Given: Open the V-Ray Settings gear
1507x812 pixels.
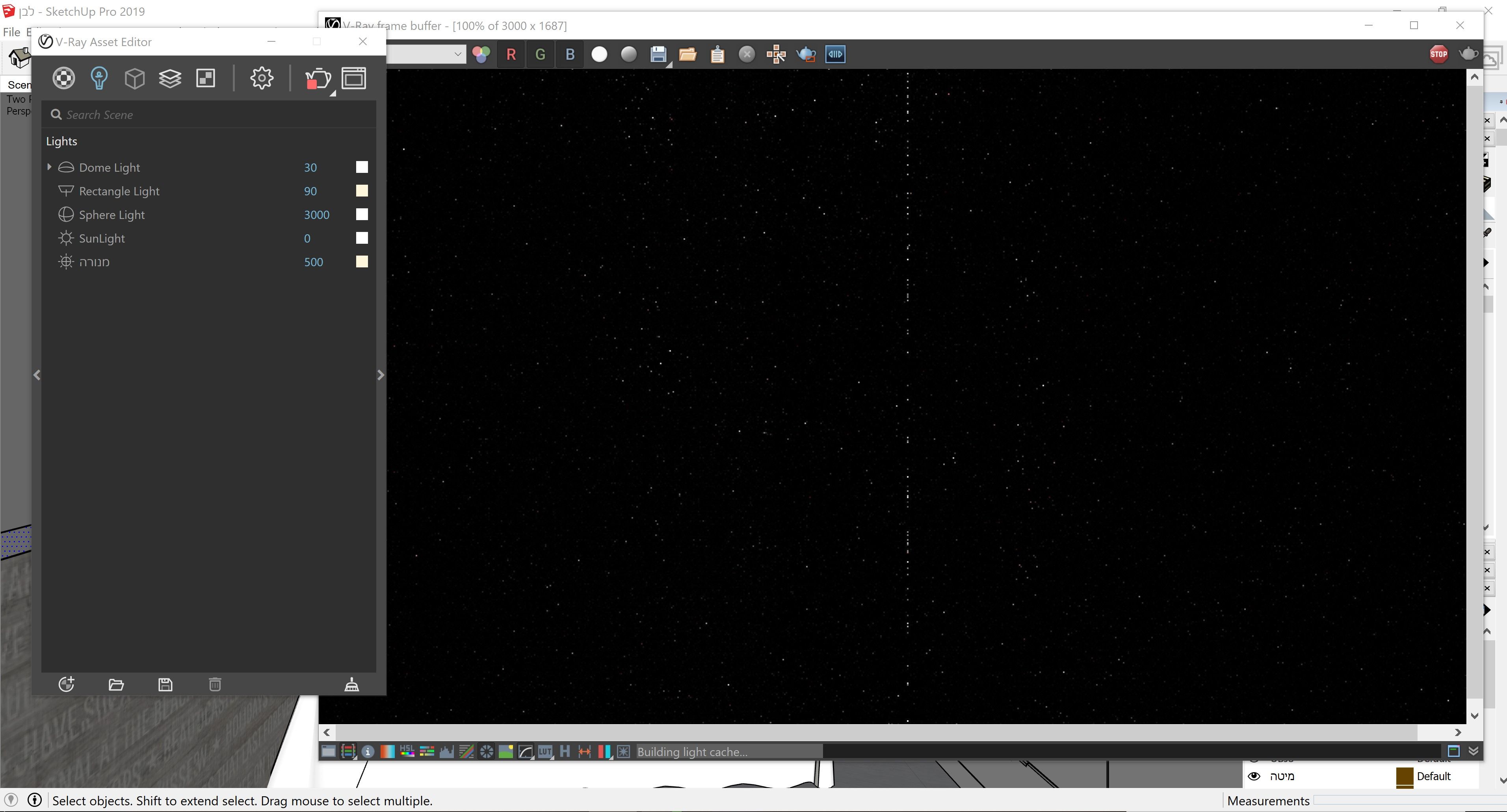Looking at the screenshot, I should point(262,78).
